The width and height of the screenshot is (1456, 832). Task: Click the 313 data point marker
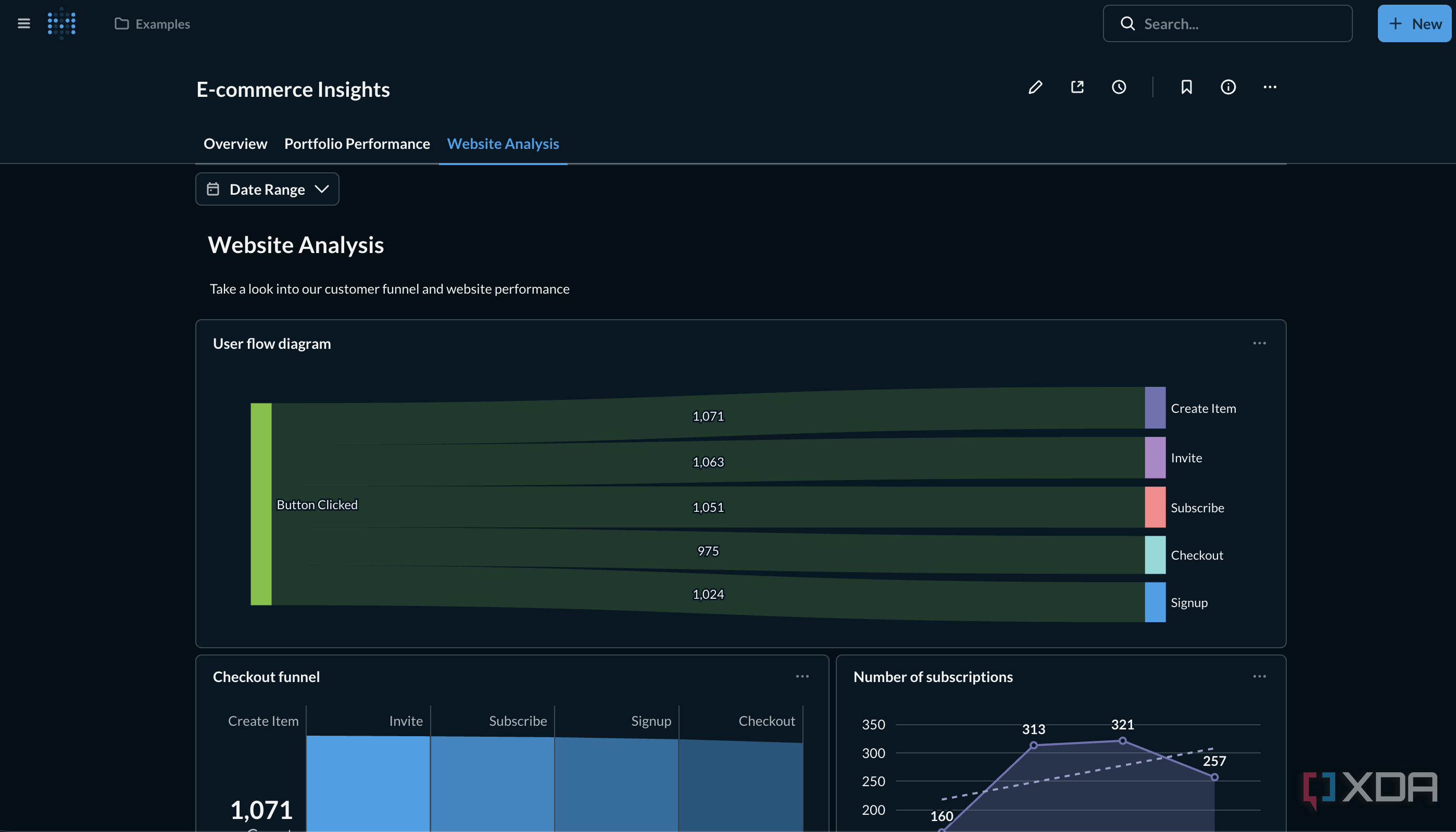pos(1033,745)
